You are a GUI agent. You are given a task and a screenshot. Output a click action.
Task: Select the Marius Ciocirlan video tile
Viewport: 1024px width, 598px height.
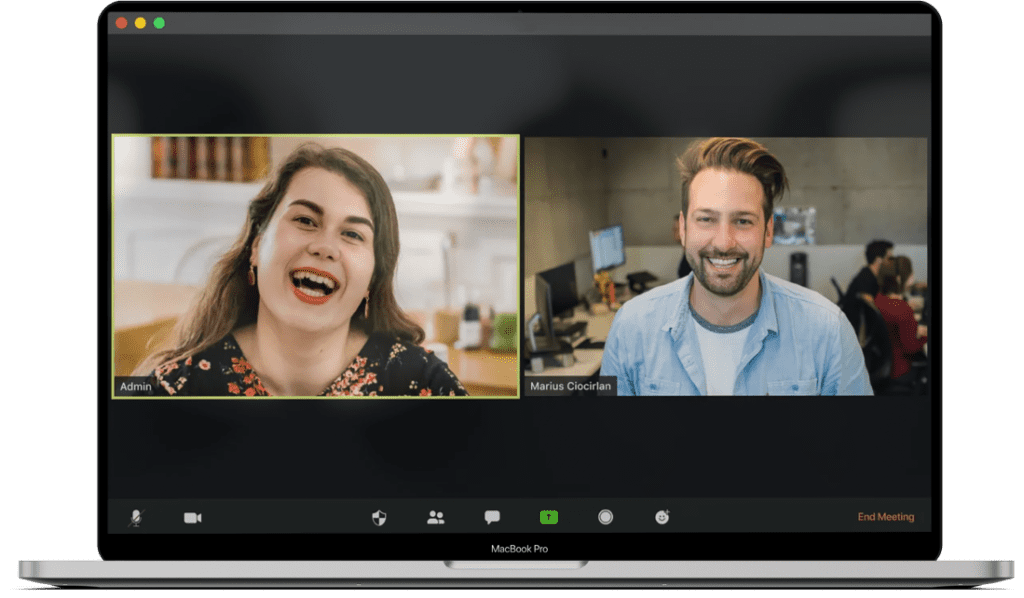pyautogui.click(x=726, y=266)
